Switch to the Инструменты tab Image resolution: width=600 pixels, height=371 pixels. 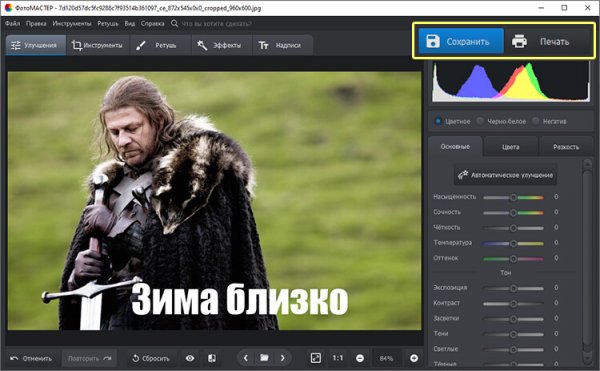[x=98, y=45]
